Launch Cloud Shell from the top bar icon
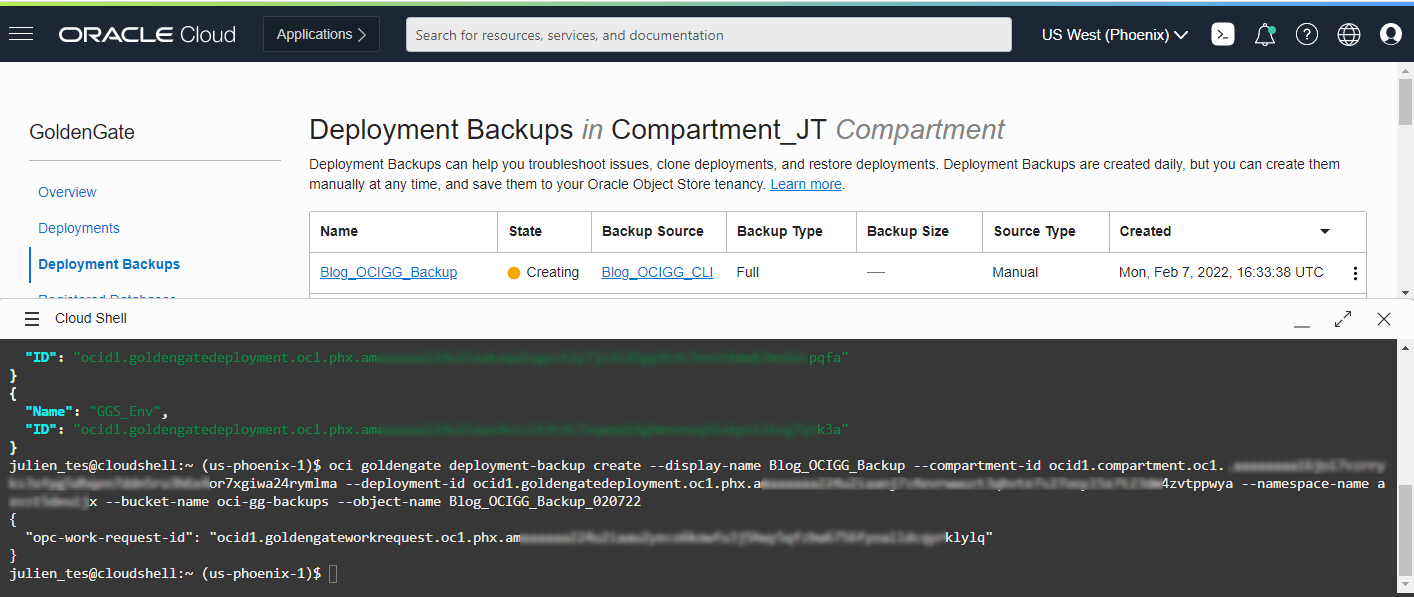The height and width of the screenshot is (597, 1414). (1222, 34)
